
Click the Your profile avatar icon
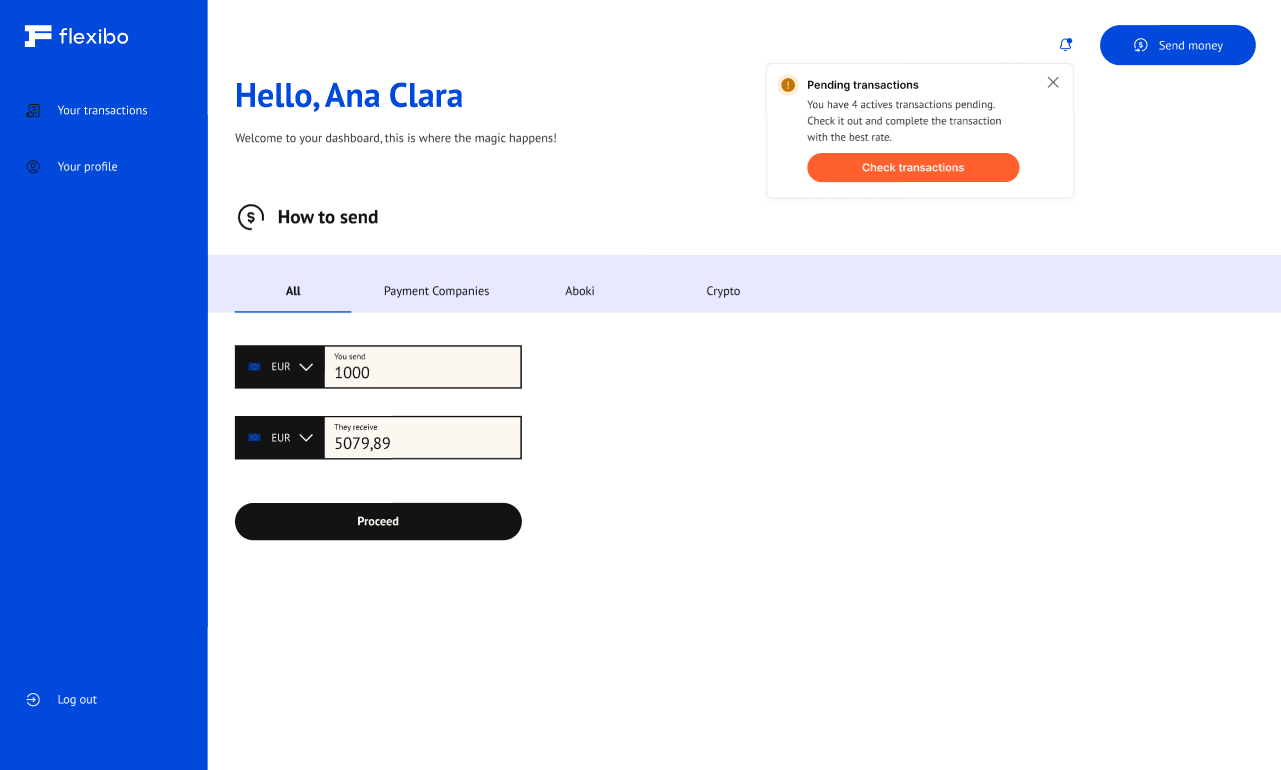point(33,167)
